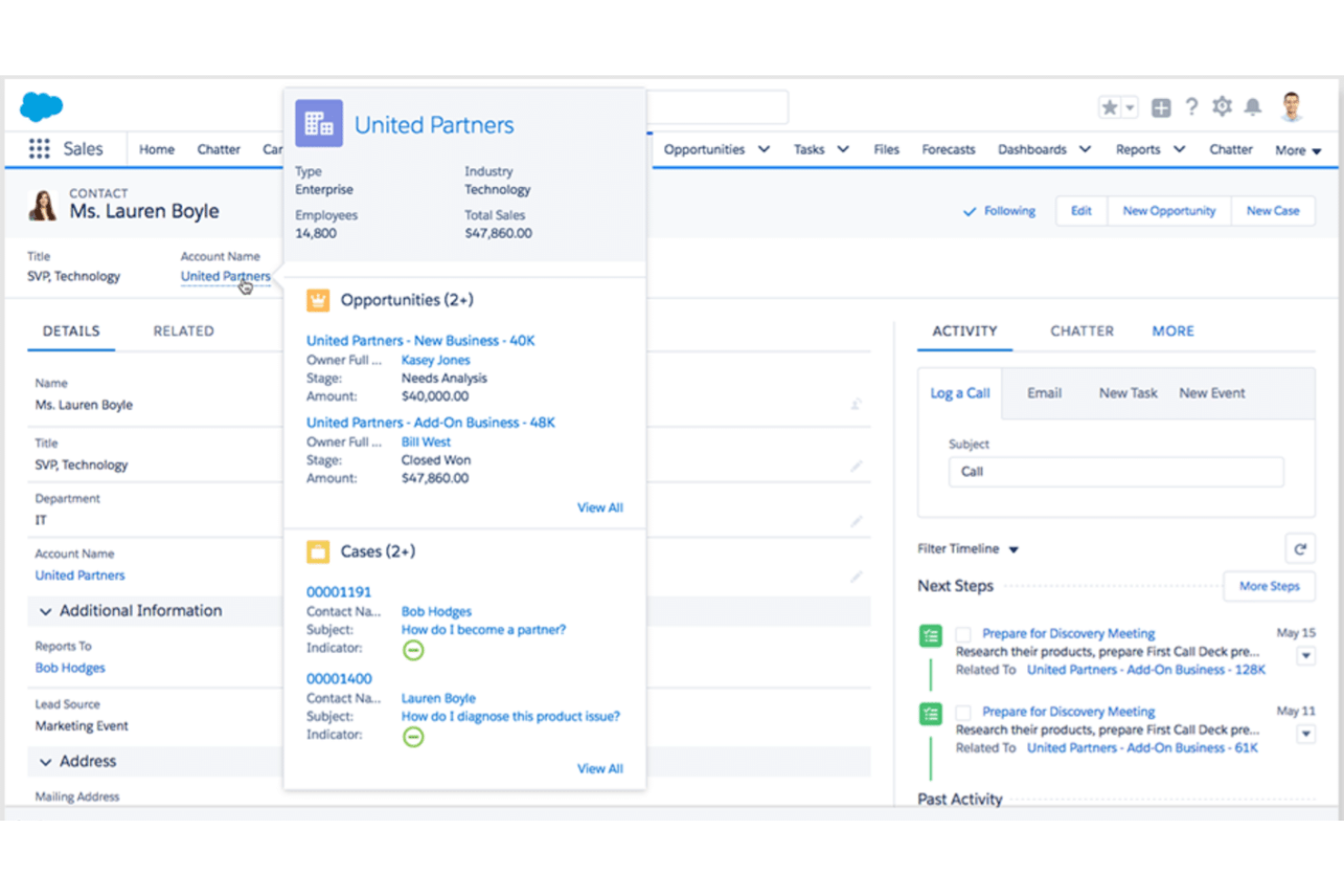Refresh the activity timeline
Image resolution: width=1344 pixels, height=896 pixels.
point(1300,548)
